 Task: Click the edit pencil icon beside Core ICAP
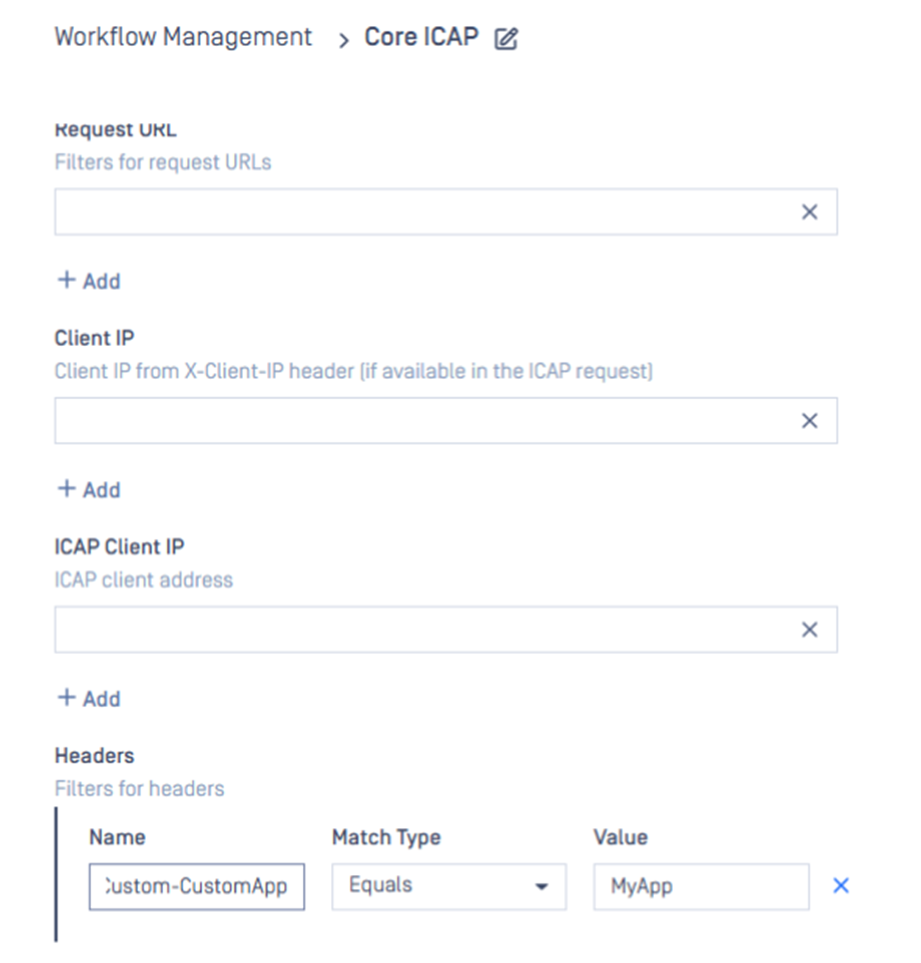click(507, 39)
